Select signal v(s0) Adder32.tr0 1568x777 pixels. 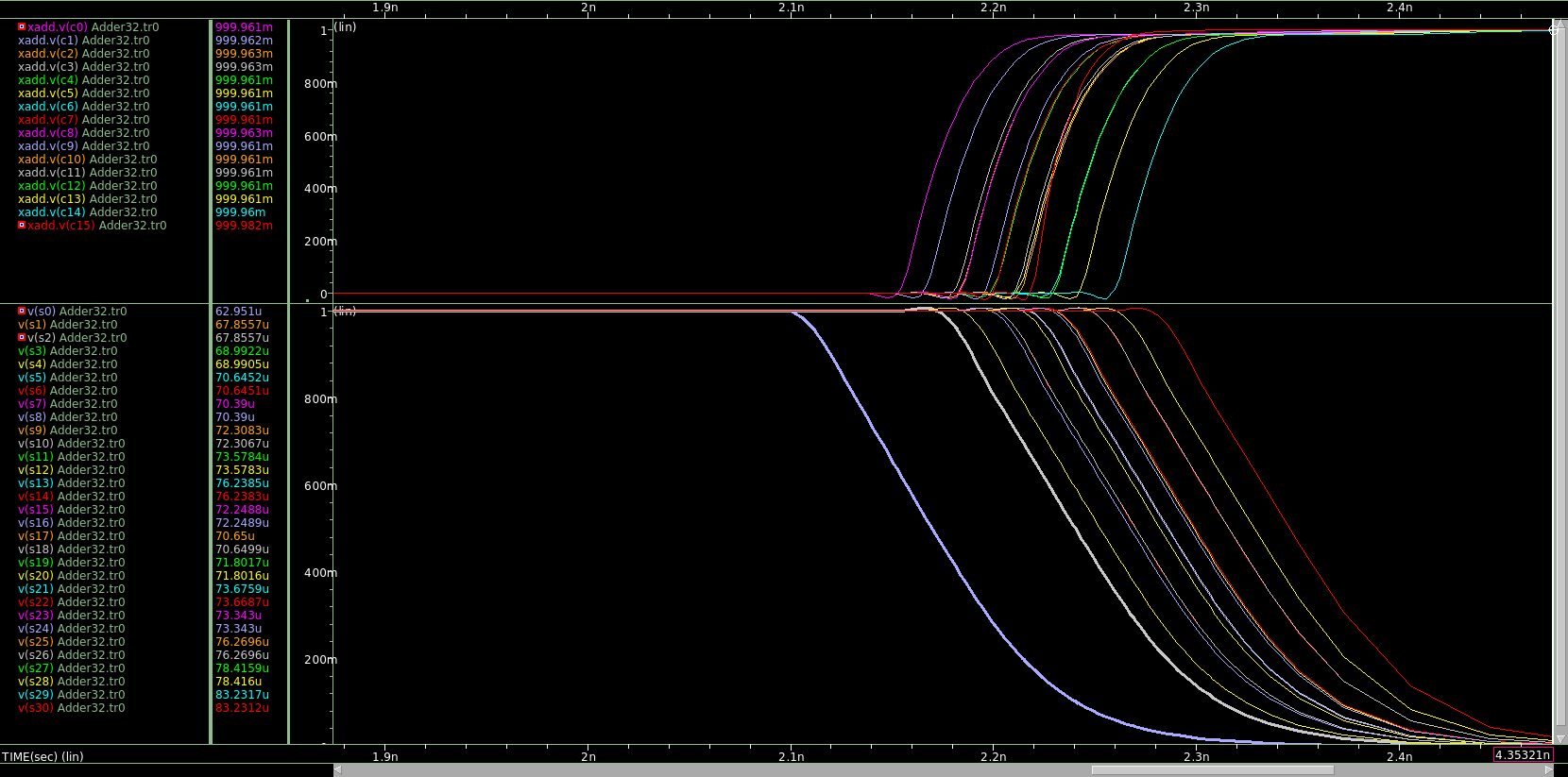click(x=77, y=312)
